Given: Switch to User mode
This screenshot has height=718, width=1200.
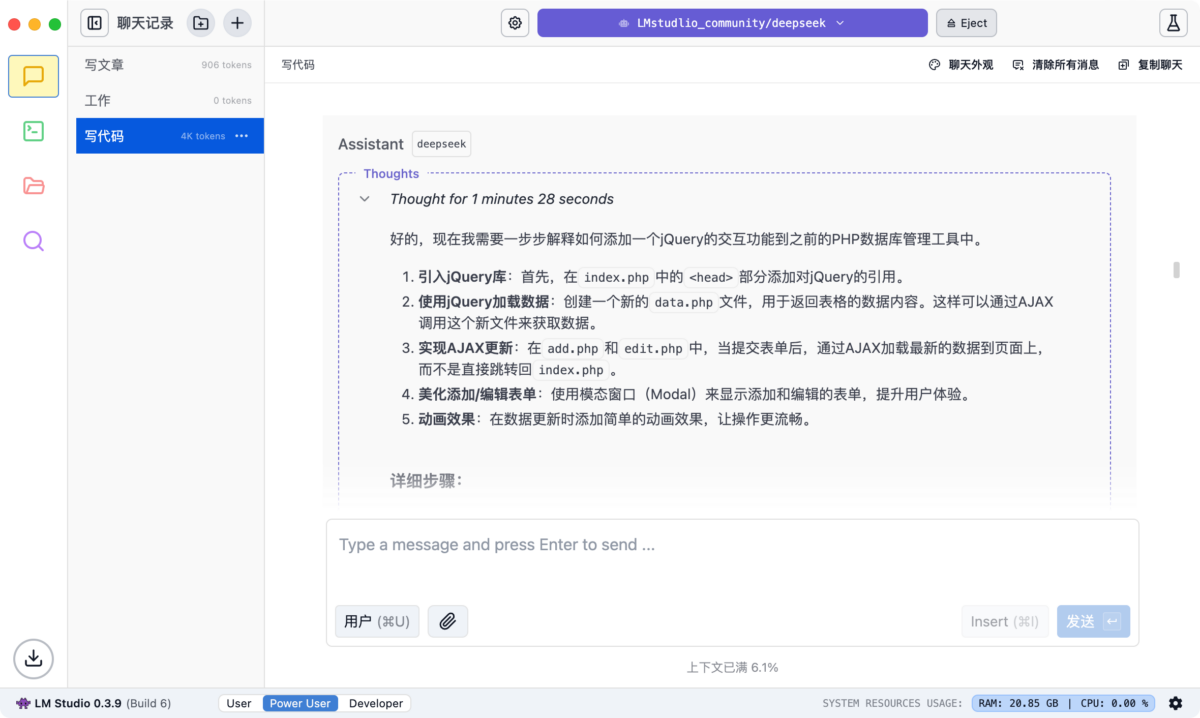Looking at the screenshot, I should click(x=239, y=703).
